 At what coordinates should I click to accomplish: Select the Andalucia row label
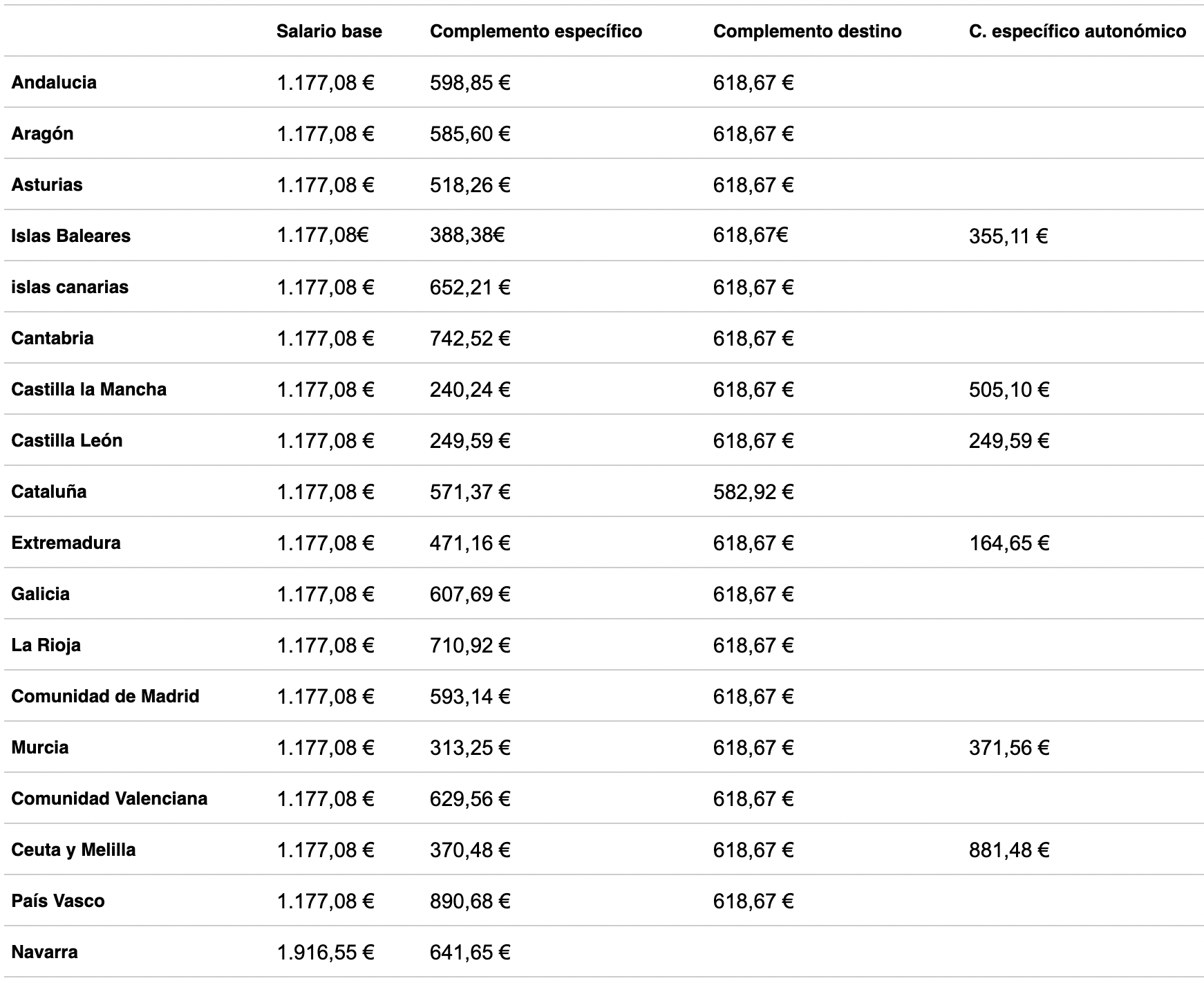tap(54, 82)
